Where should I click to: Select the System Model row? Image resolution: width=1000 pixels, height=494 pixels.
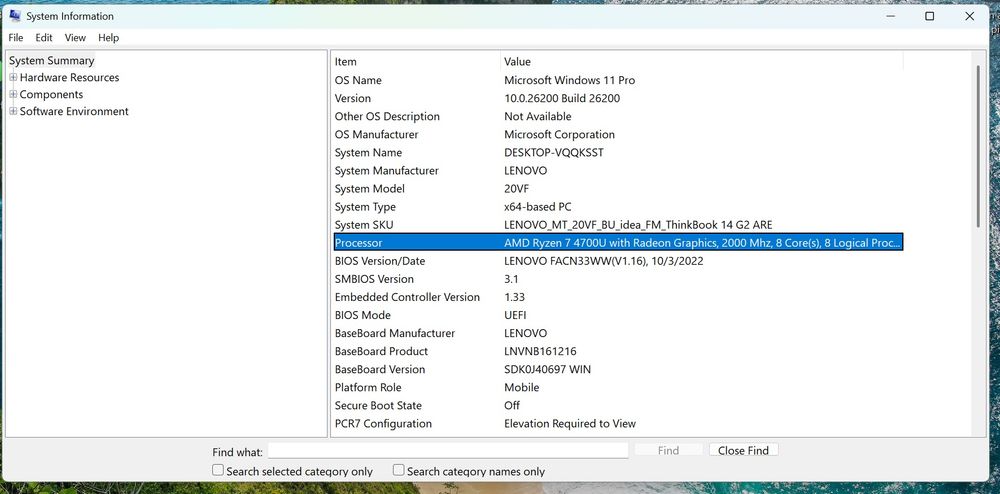tap(618, 189)
